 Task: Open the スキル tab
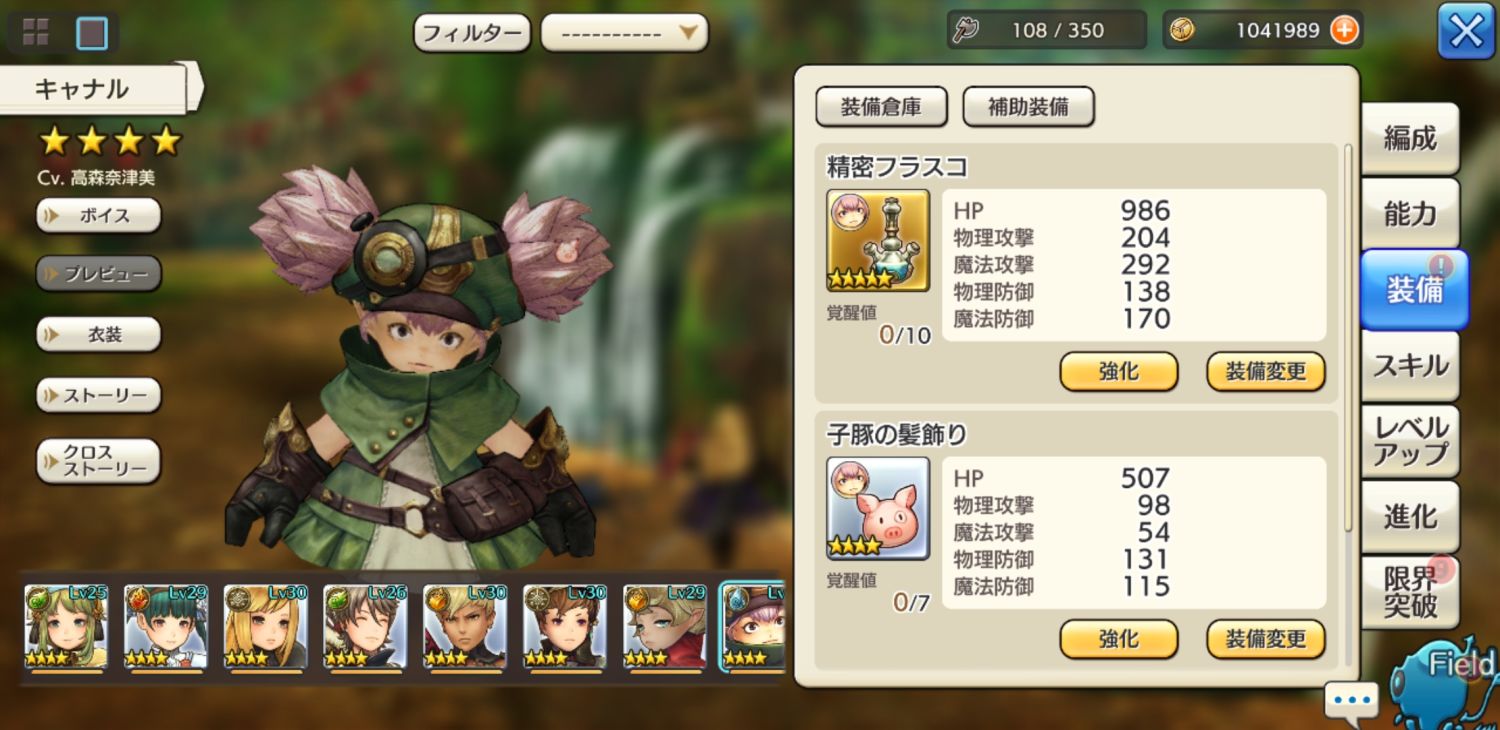click(x=1410, y=366)
